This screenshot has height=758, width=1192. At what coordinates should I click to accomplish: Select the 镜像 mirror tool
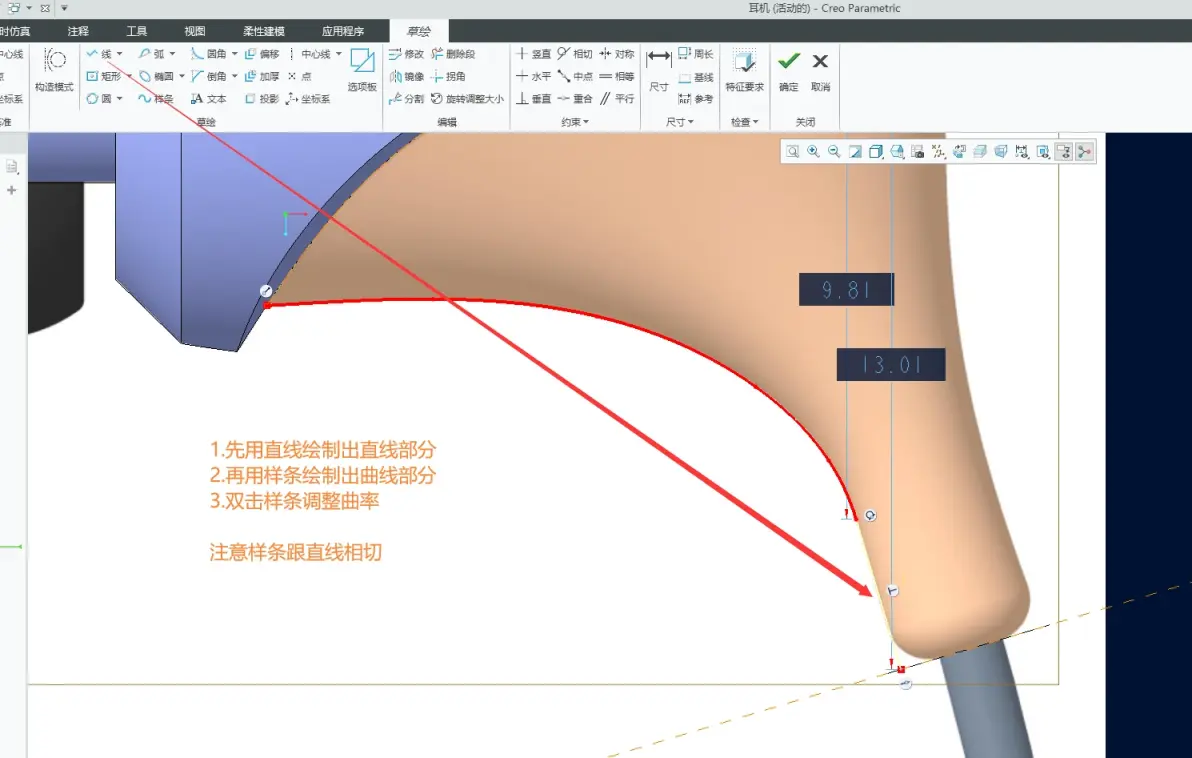(x=407, y=76)
